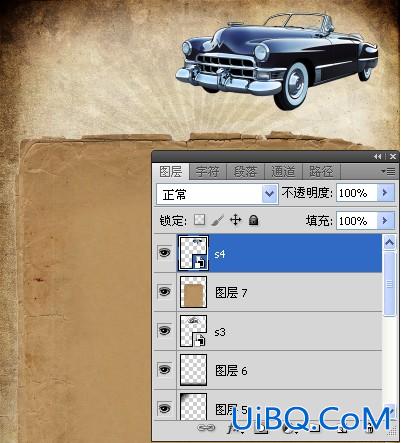Toggle visibility of s3 layer
The height and width of the screenshot is (443, 401).
(x=164, y=331)
